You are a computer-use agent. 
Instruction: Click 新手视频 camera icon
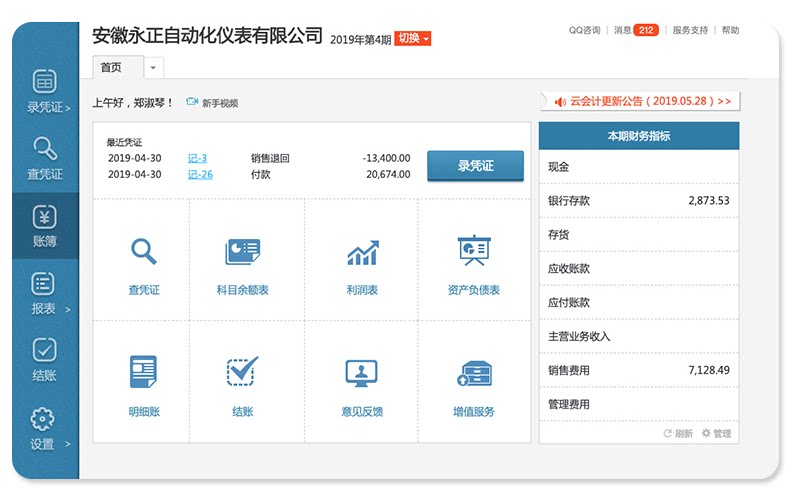191,102
